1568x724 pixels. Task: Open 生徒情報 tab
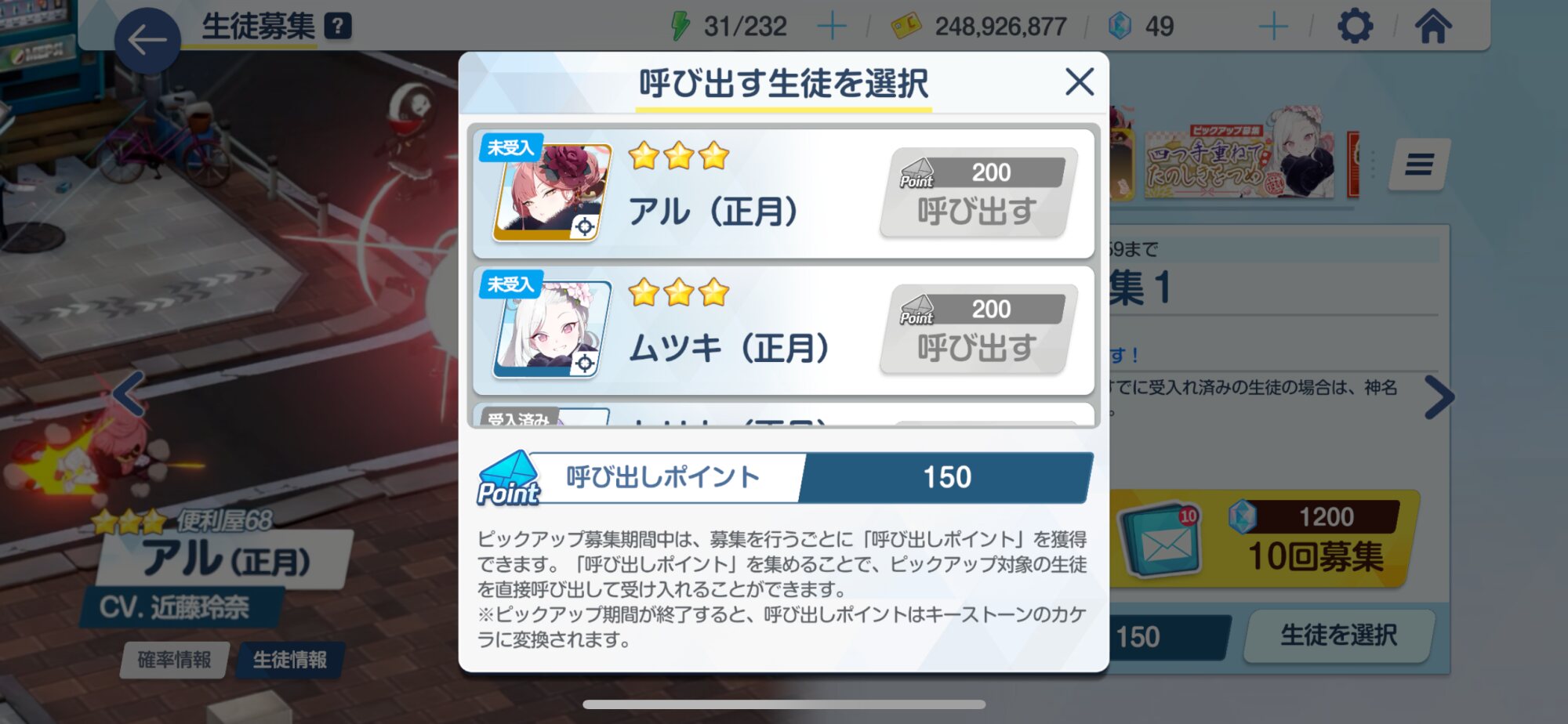tap(289, 660)
